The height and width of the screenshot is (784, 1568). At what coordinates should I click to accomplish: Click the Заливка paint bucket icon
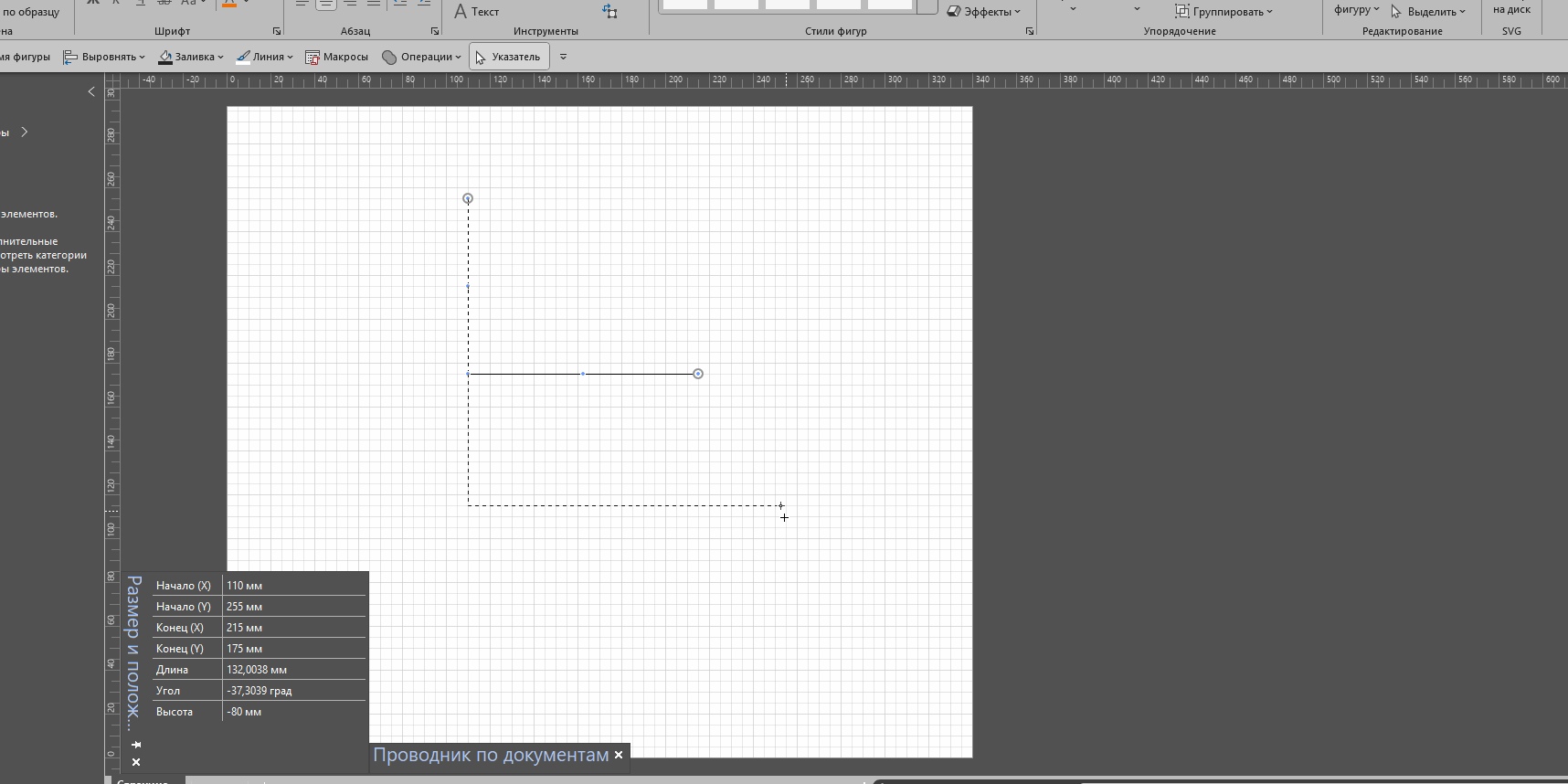point(165,57)
